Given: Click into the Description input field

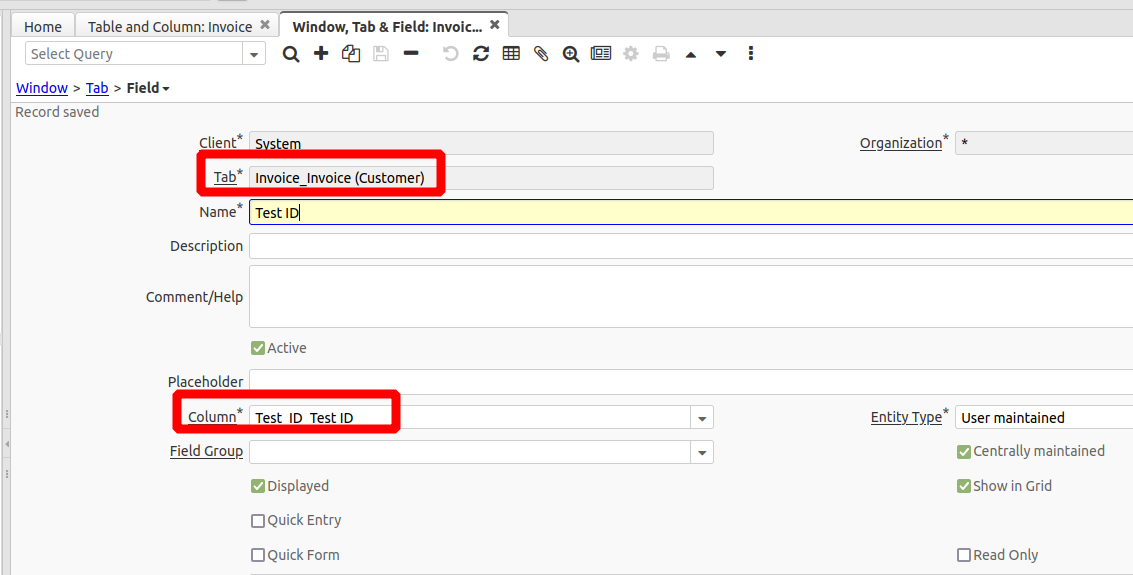Looking at the screenshot, I should click(690, 246).
